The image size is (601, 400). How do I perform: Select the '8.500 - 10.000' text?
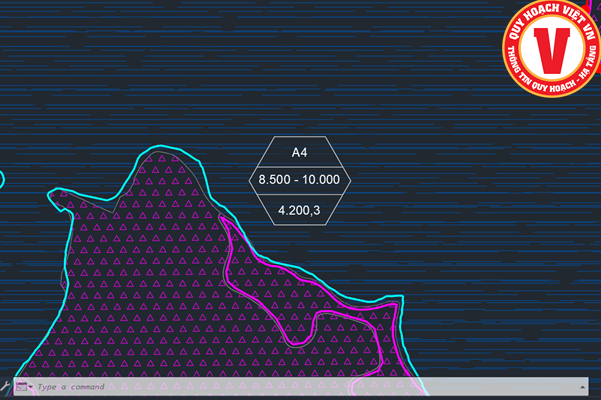coord(299,180)
